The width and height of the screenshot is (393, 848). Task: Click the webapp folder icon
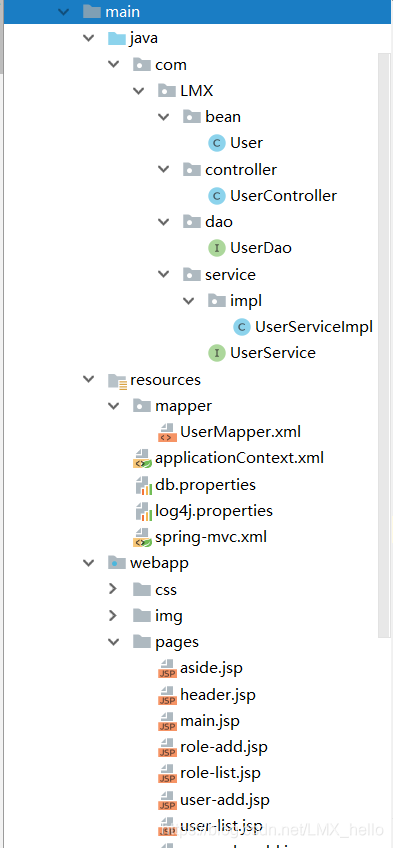click(117, 563)
